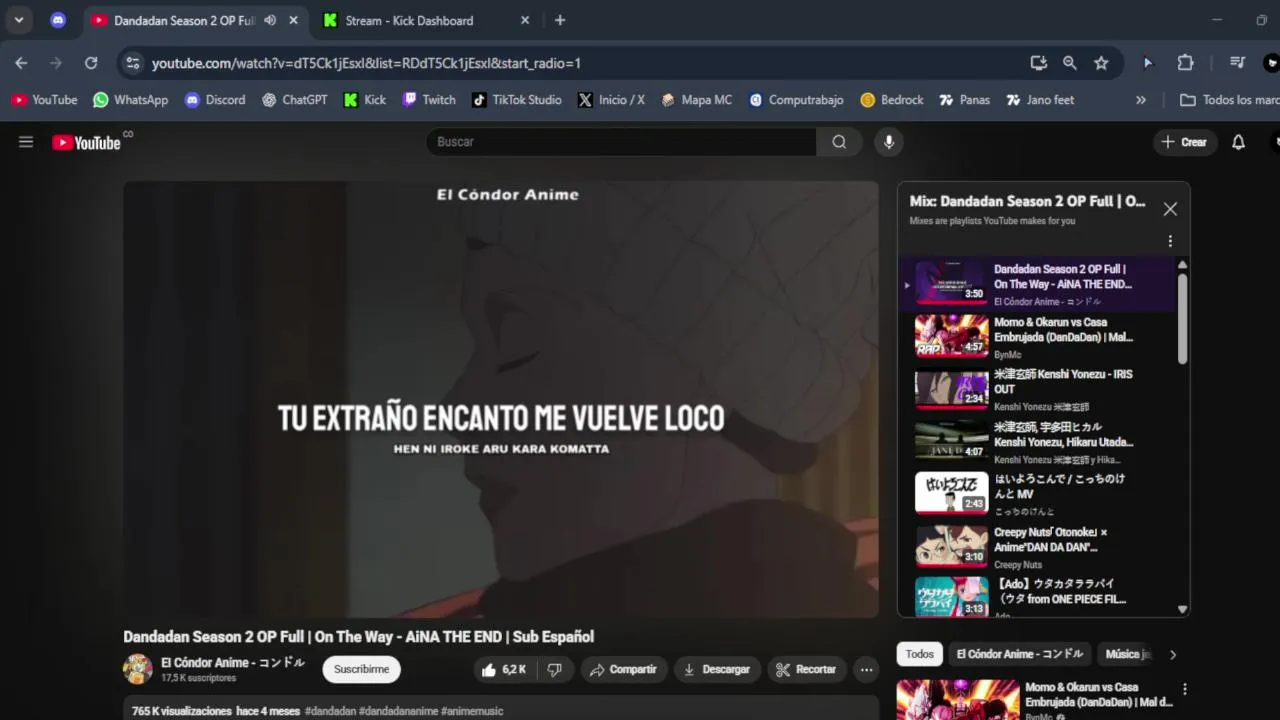Open the notifications bell
1280x720 pixels.
pyautogui.click(x=1238, y=142)
